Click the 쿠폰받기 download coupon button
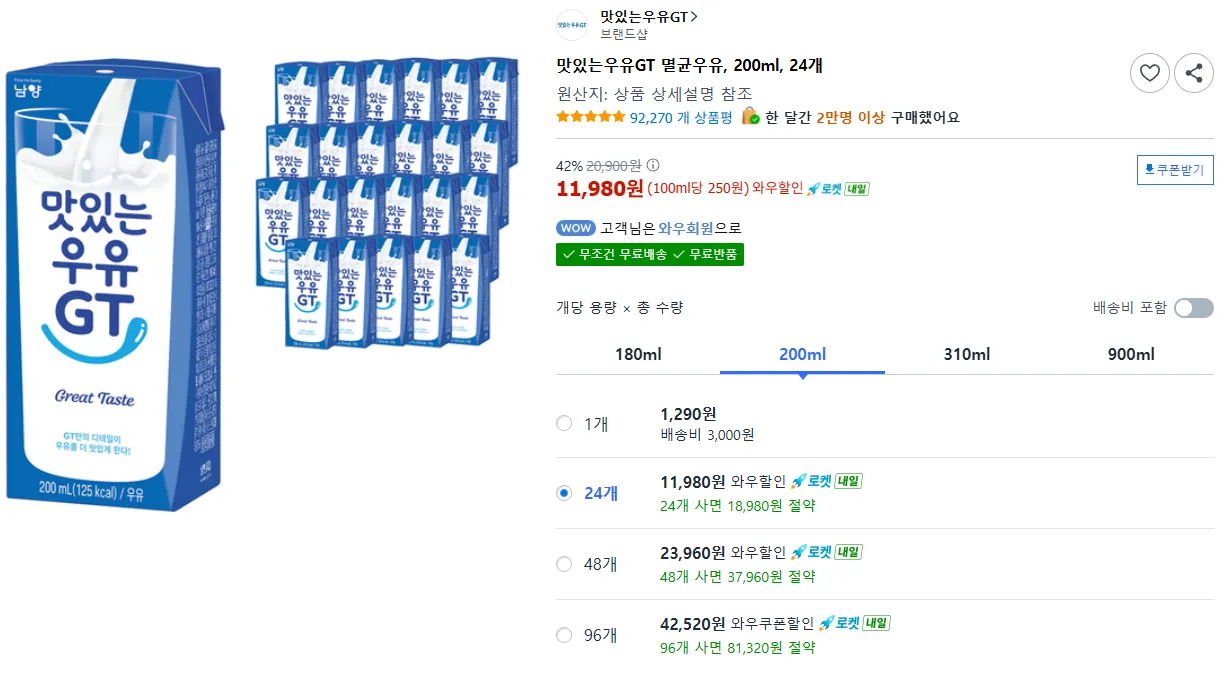1223x679 pixels. point(1175,170)
